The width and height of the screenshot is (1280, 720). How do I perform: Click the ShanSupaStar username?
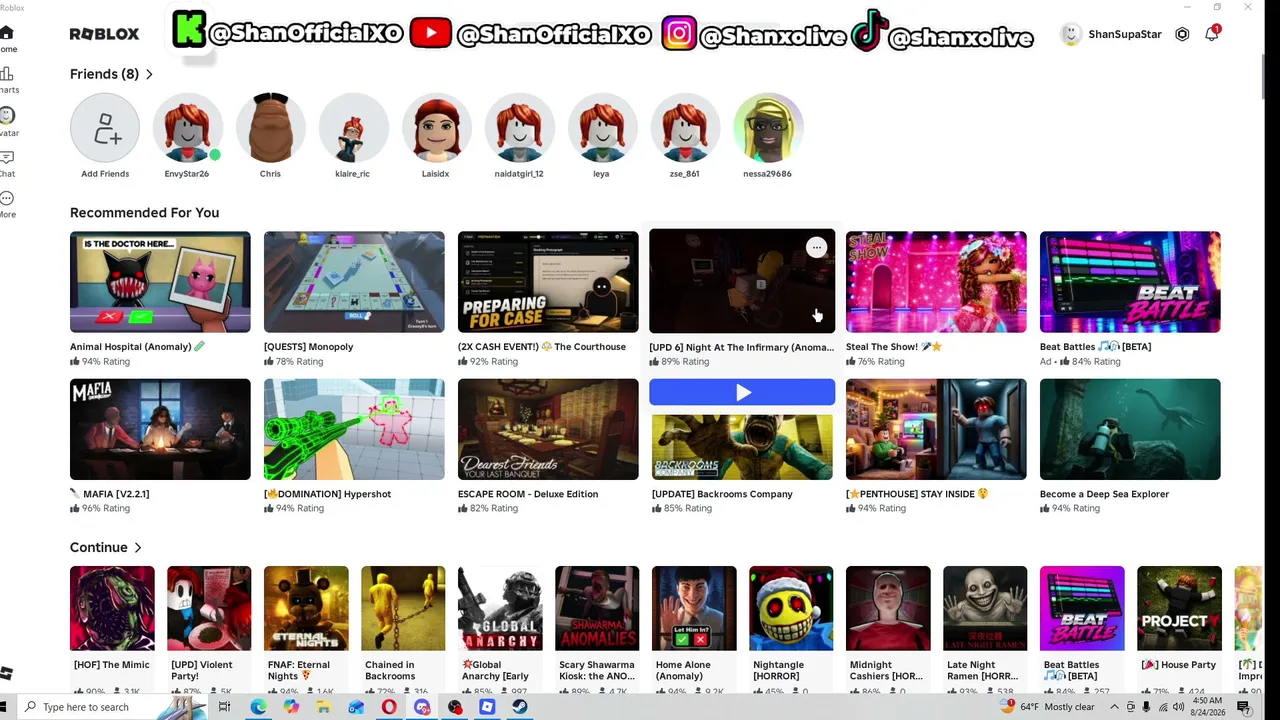[x=1125, y=34]
